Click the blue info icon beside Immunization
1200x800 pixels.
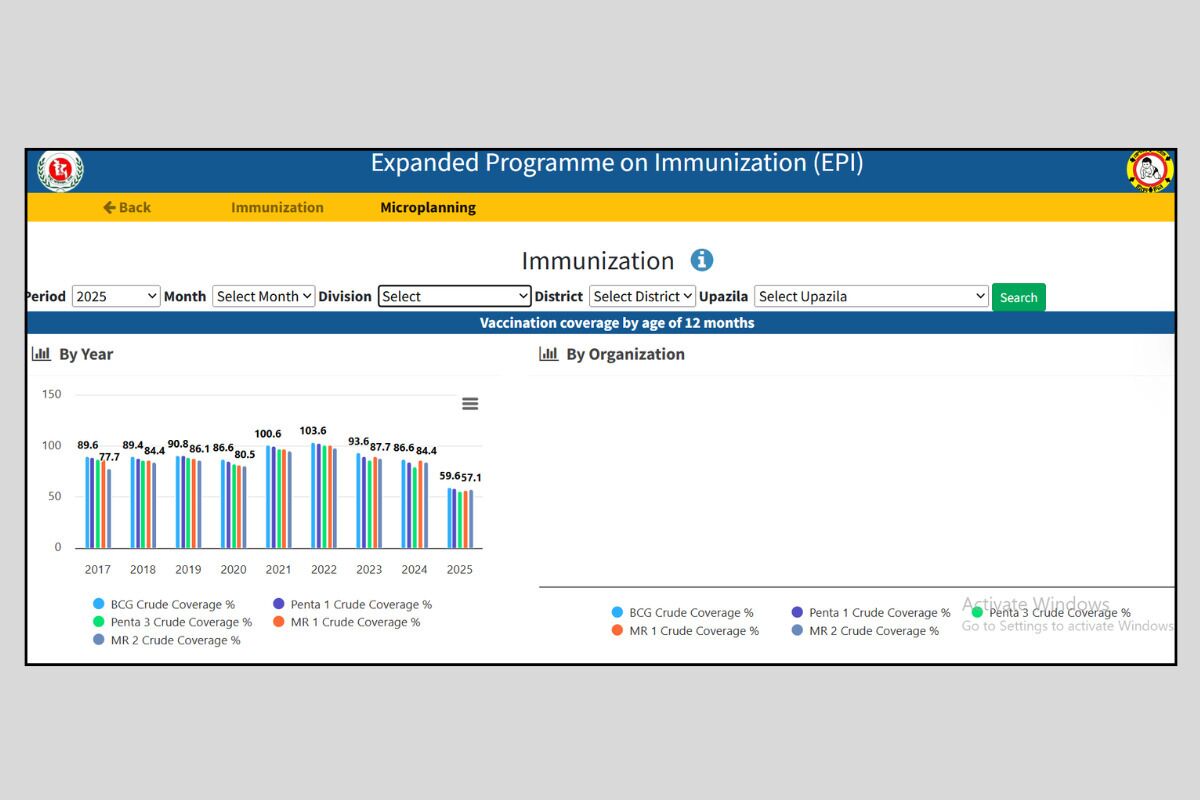pyautogui.click(x=702, y=260)
